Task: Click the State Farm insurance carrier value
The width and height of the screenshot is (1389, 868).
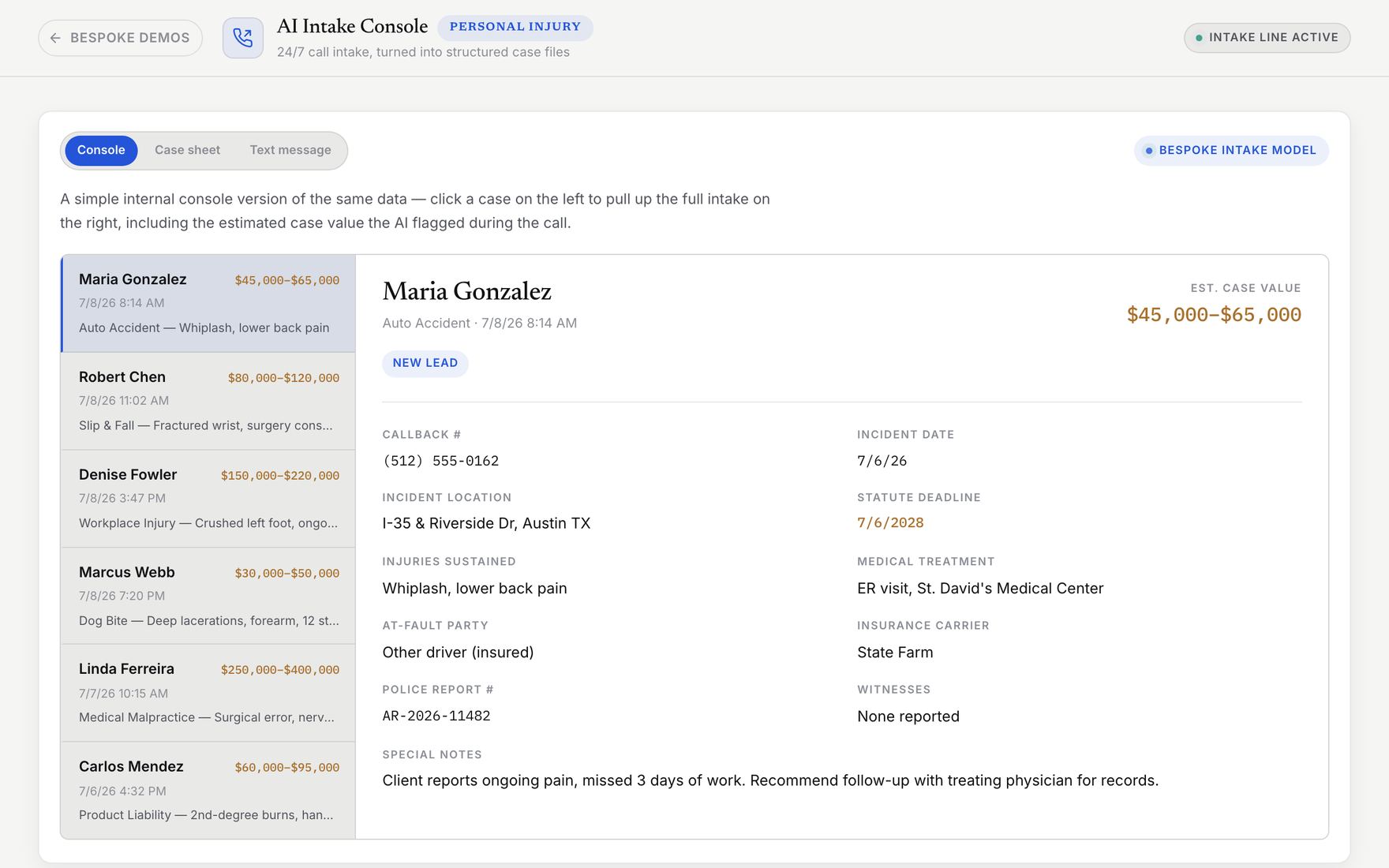Action: [895, 653]
